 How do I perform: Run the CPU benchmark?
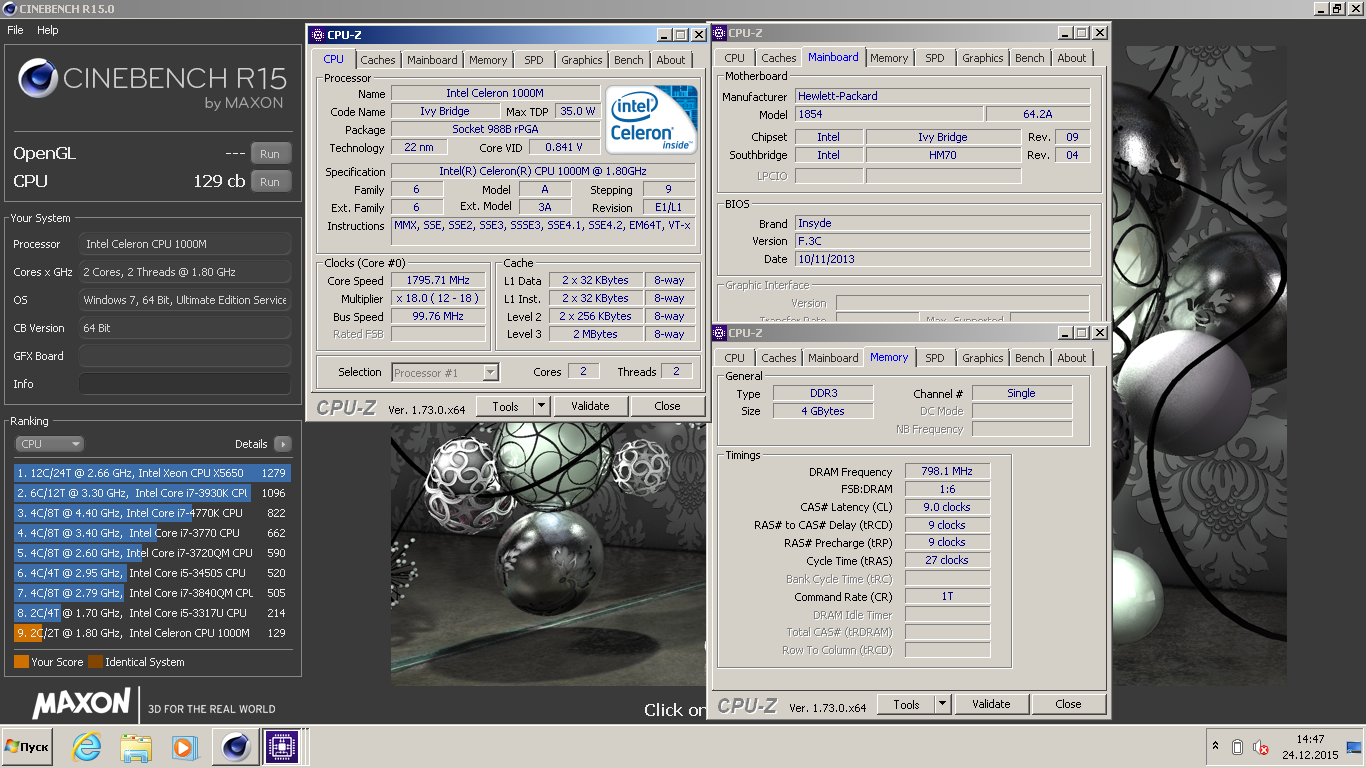coord(270,182)
